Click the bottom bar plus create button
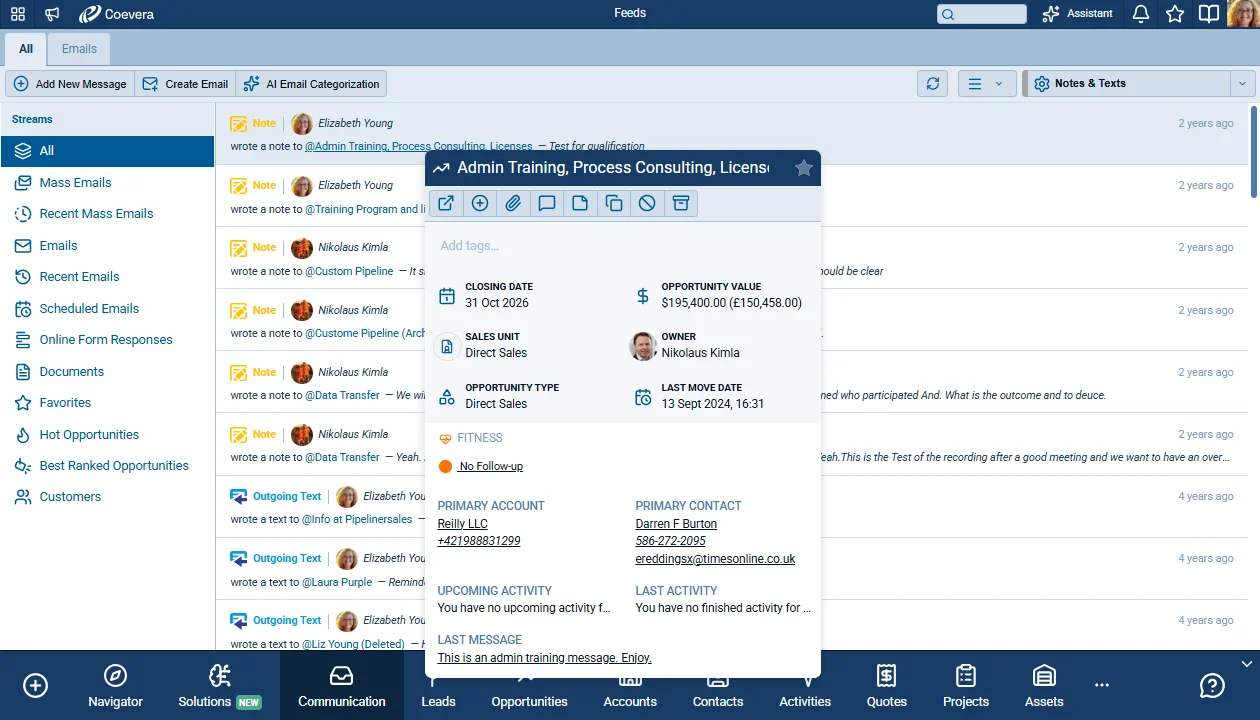 click(x=35, y=685)
